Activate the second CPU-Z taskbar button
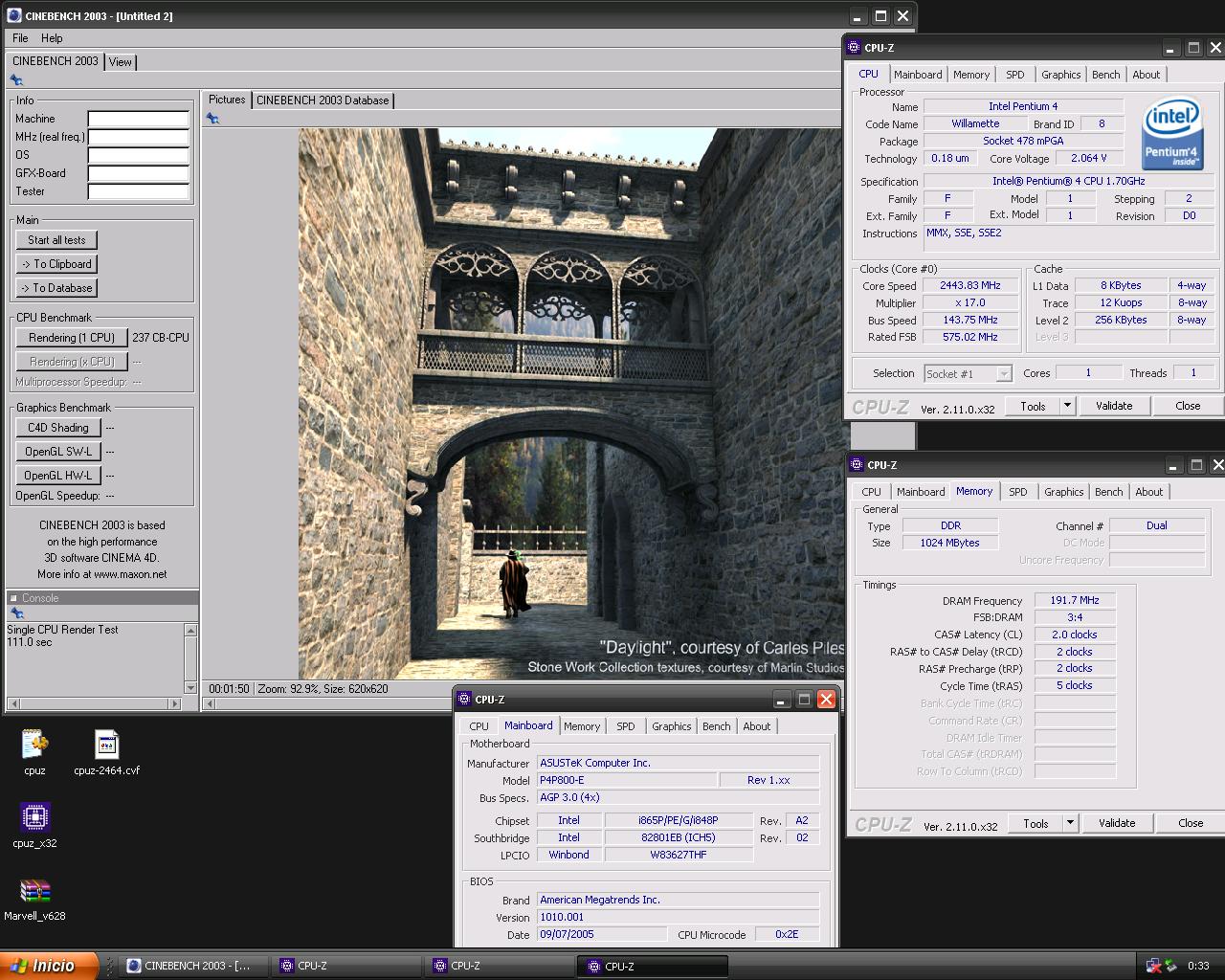This screenshot has height=980, width=1225. pos(501,966)
